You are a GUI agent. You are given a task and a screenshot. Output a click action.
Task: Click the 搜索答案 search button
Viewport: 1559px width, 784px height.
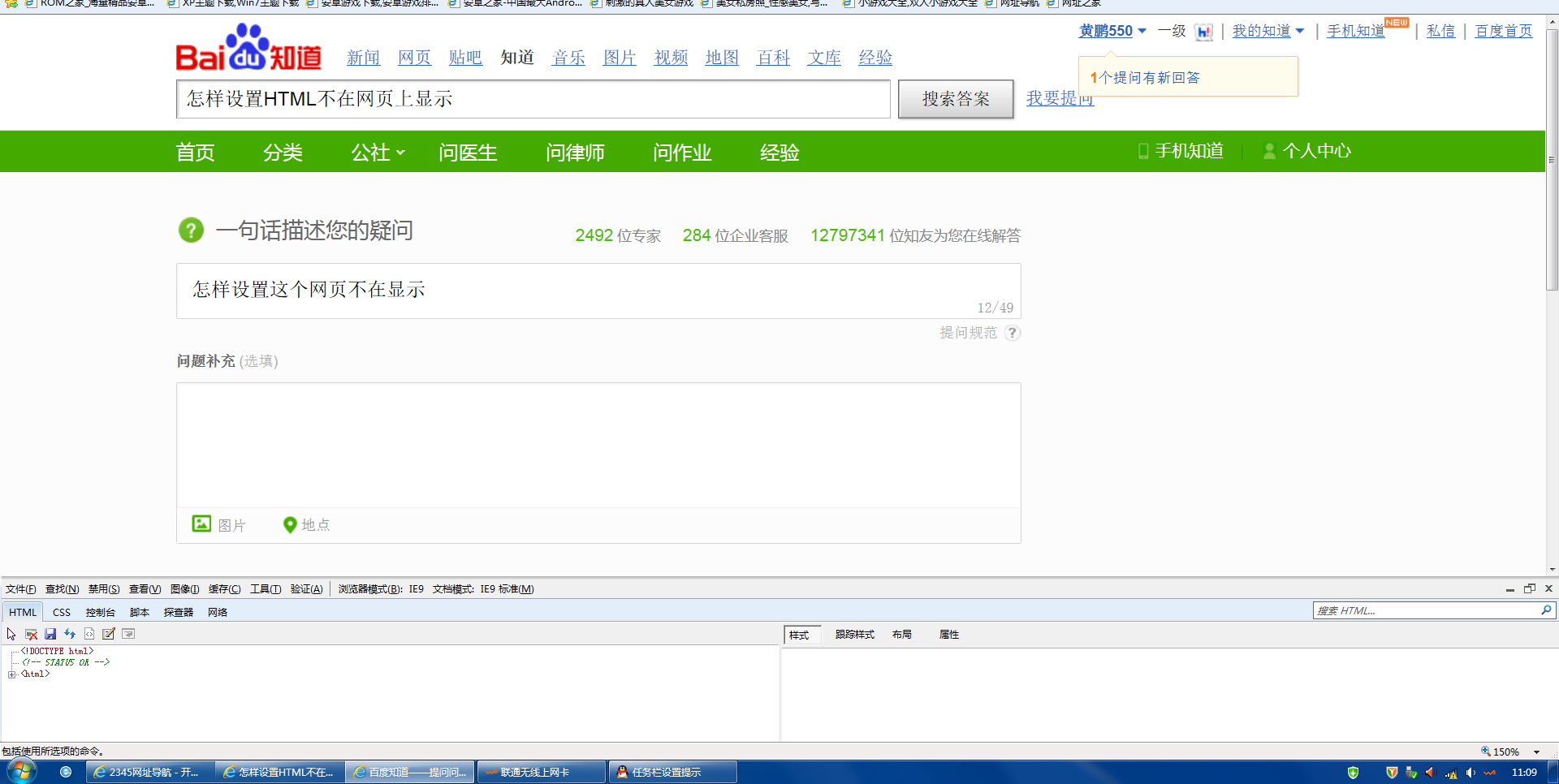tap(955, 98)
